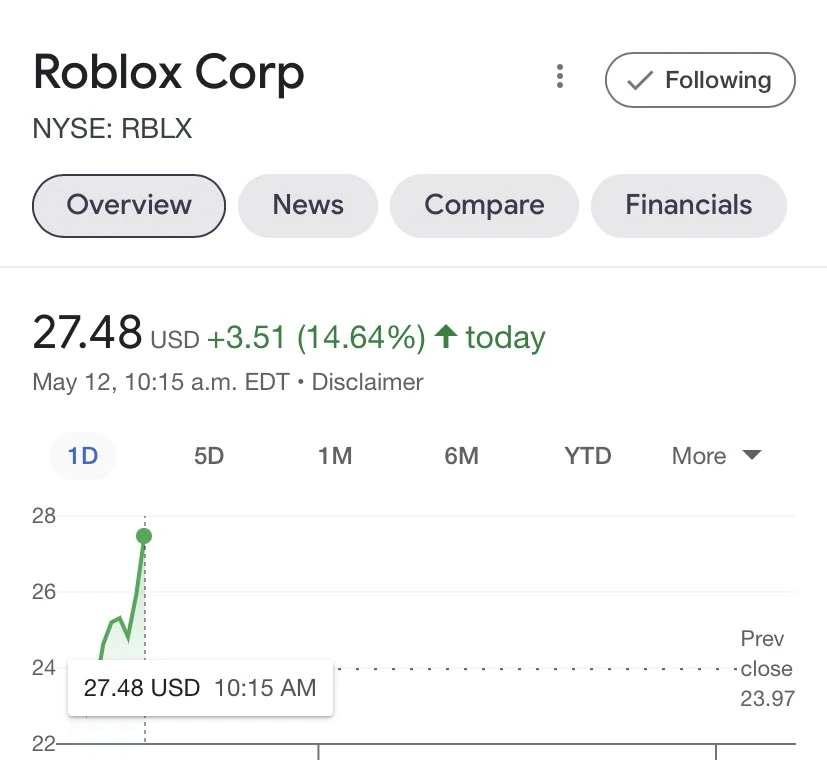Switch to the 6M chart view
Image resolution: width=827 pixels, height=760 pixels.
(x=461, y=455)
